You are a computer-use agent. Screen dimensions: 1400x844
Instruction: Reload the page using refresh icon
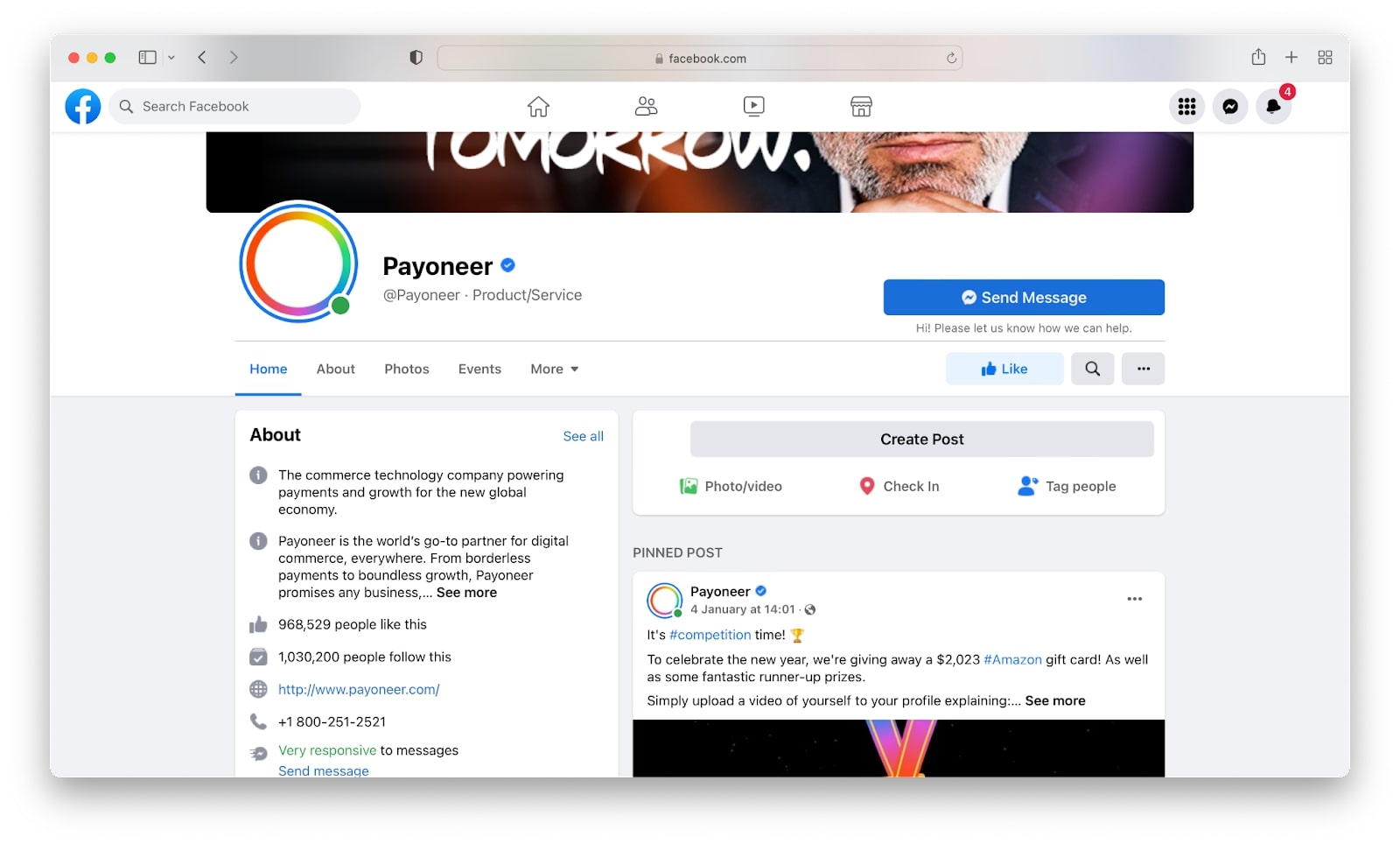point(951,59)
